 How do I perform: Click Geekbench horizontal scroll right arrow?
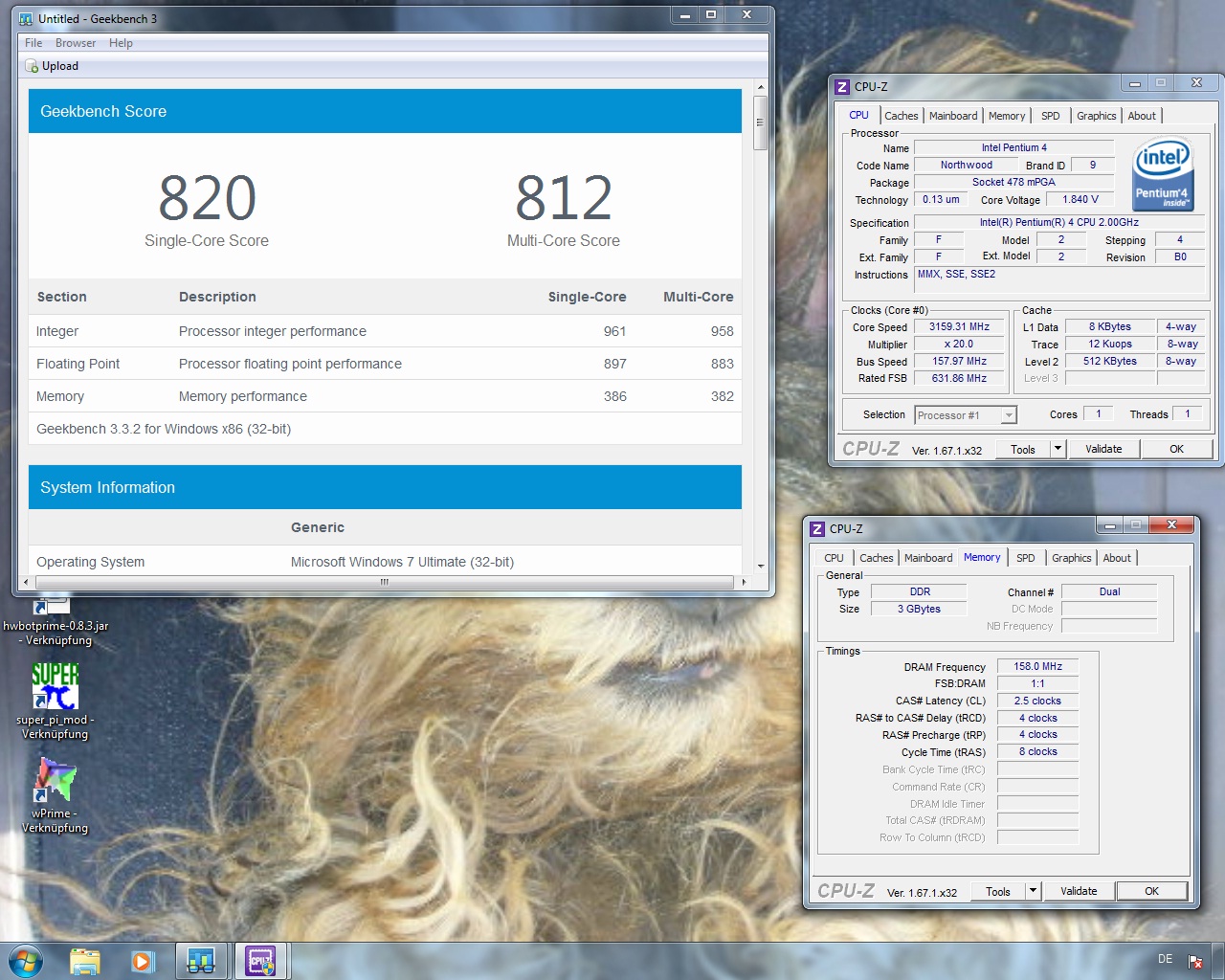click(x=744, y=582)
